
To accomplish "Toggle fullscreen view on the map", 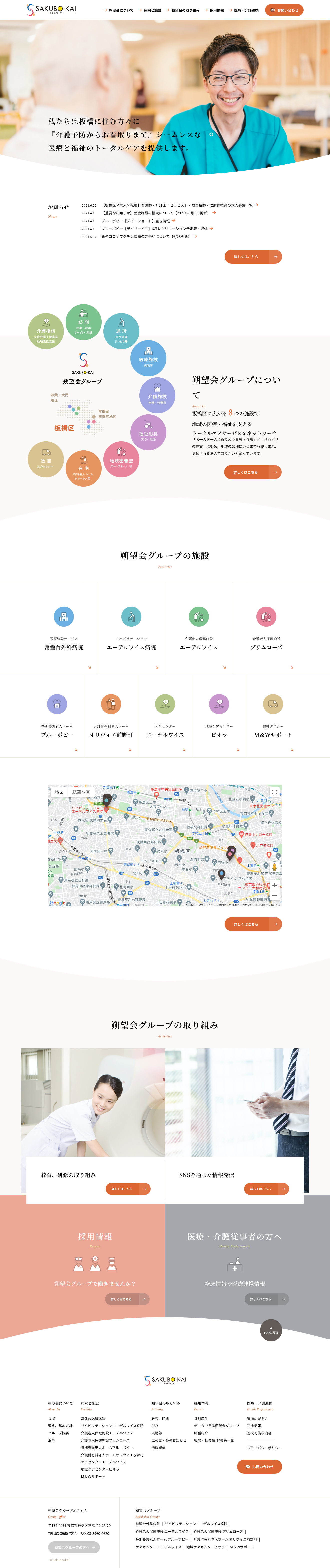I will click(274, 792).
